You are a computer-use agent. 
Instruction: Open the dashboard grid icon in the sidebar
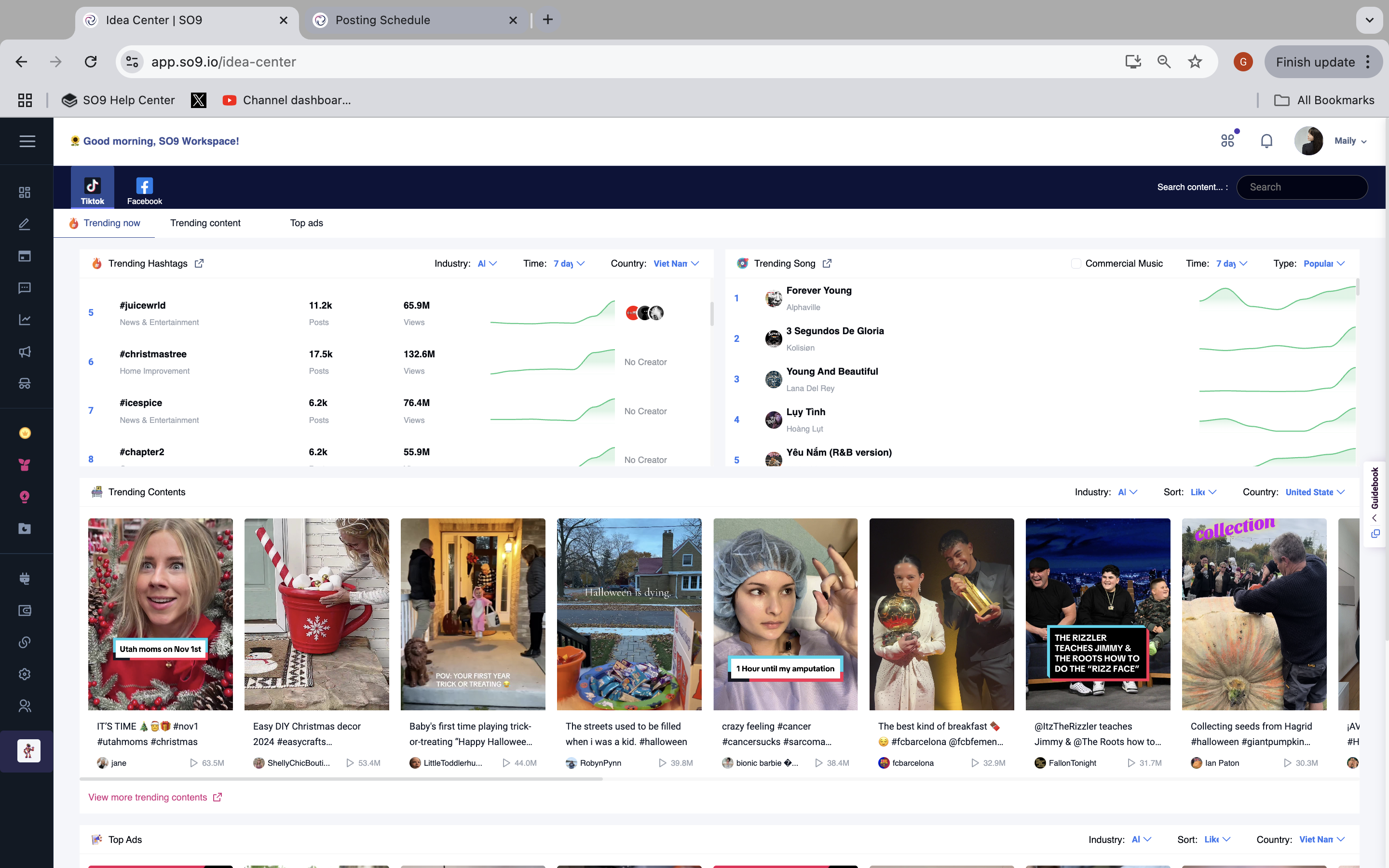pos(25,192)
